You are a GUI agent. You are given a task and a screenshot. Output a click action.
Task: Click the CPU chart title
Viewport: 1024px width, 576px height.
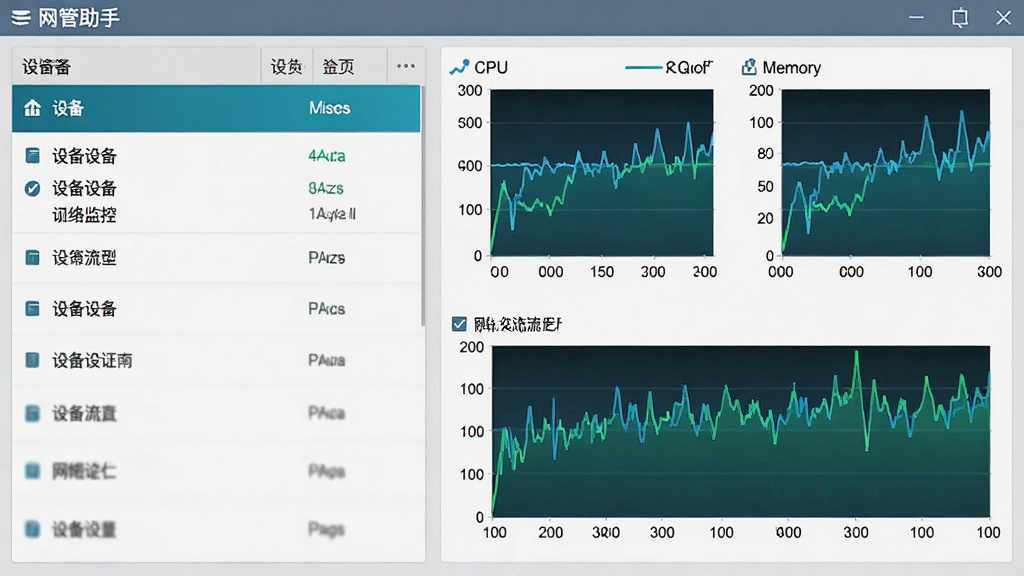[491, 67]
